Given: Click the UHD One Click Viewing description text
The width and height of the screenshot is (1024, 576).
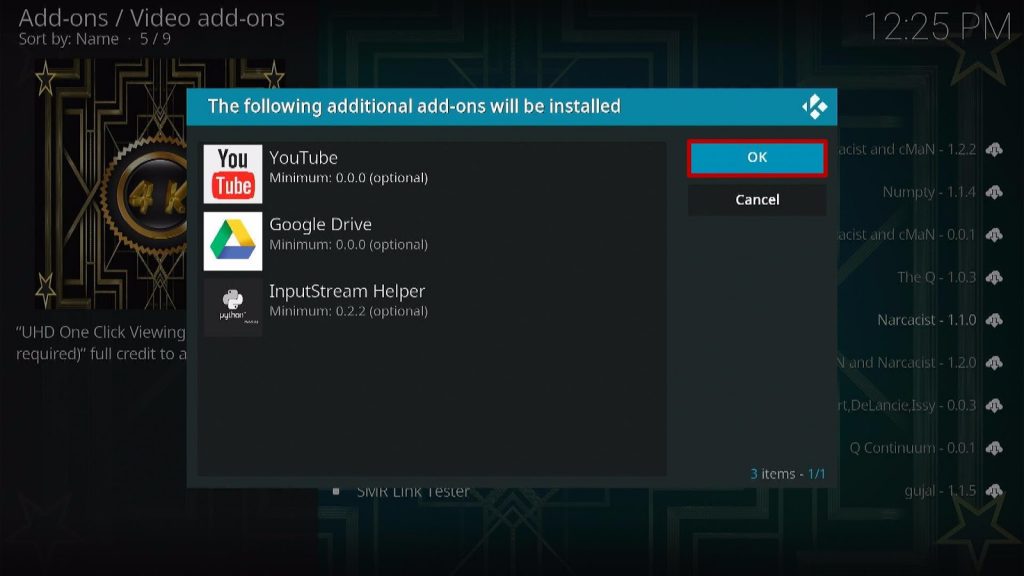Looking at the screenshot, I should click(101, 343).
